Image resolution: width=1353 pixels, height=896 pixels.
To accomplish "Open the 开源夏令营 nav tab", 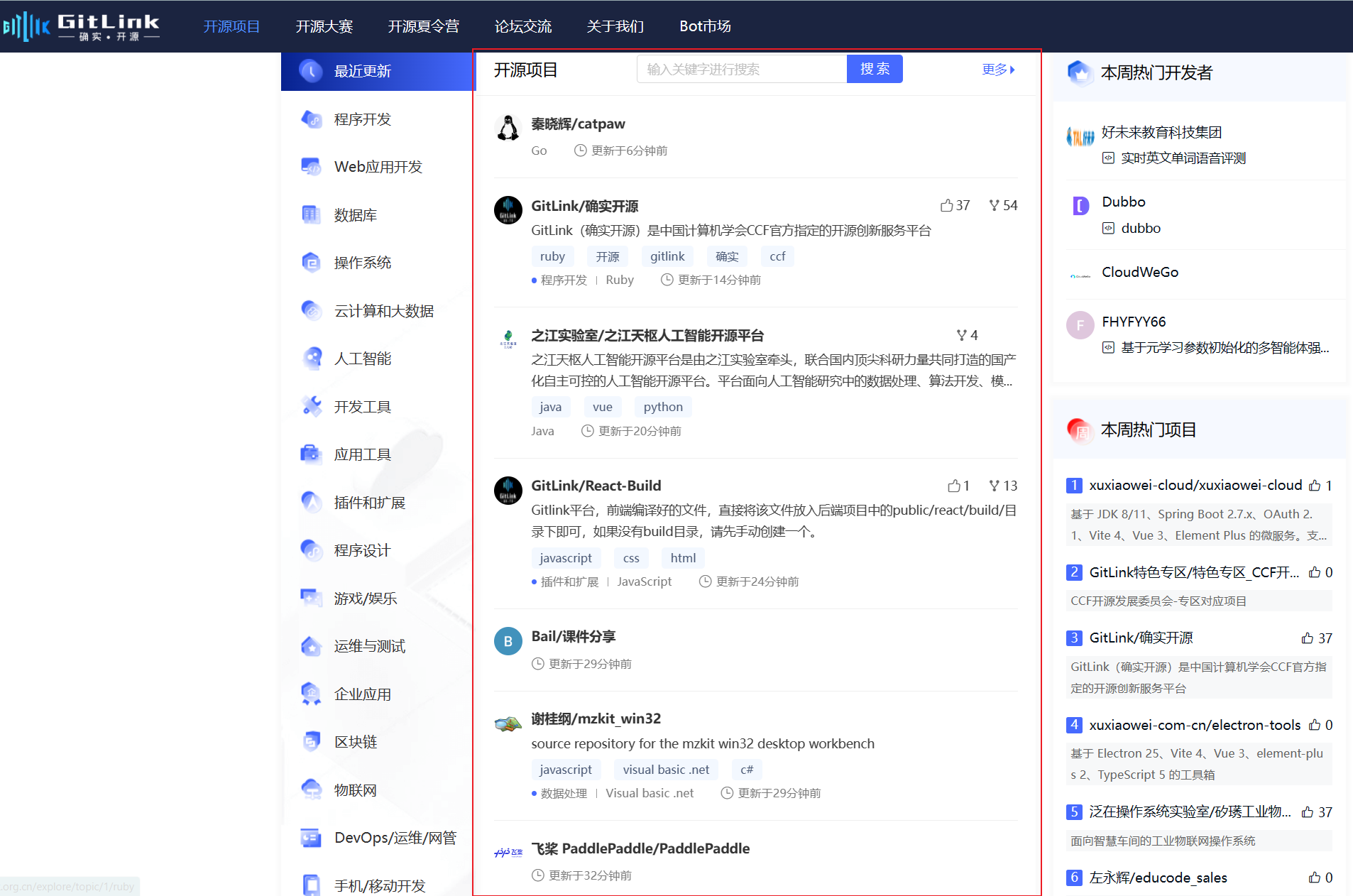I will coord(423,26).
